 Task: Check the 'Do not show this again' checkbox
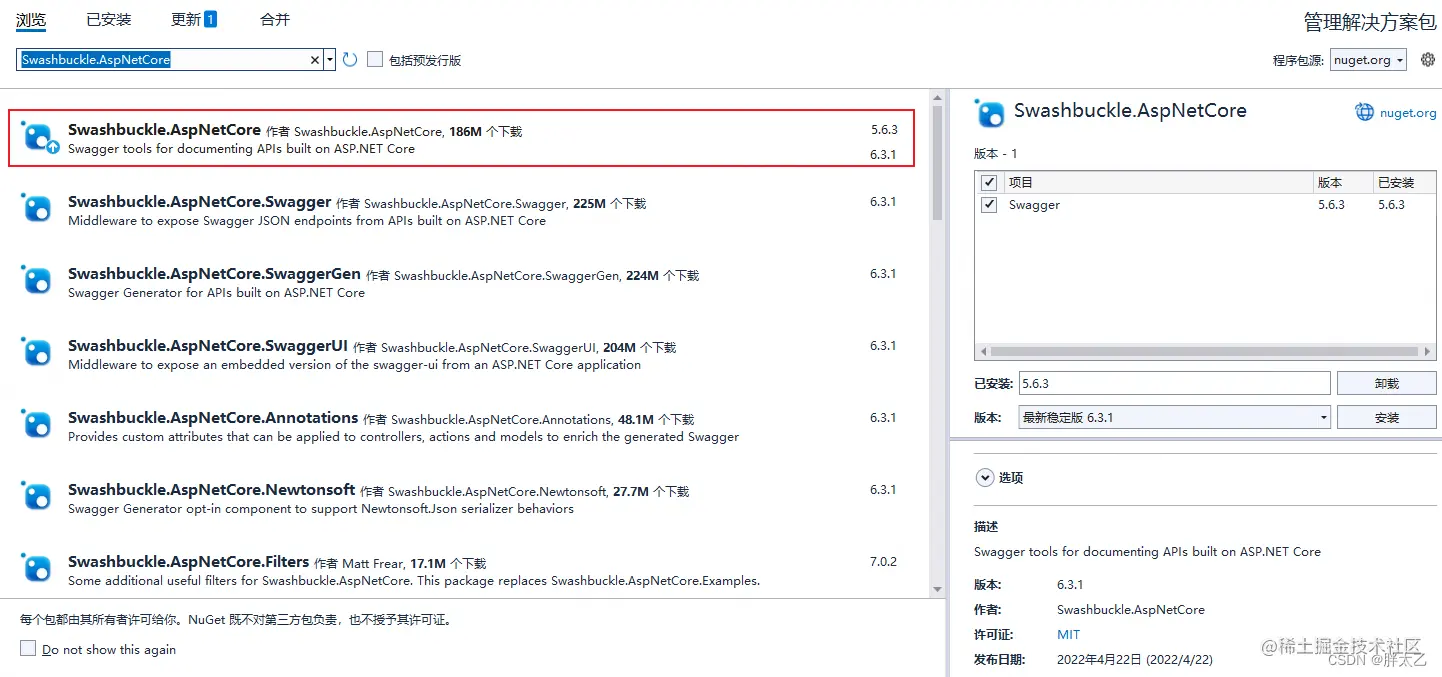point(28,649)
